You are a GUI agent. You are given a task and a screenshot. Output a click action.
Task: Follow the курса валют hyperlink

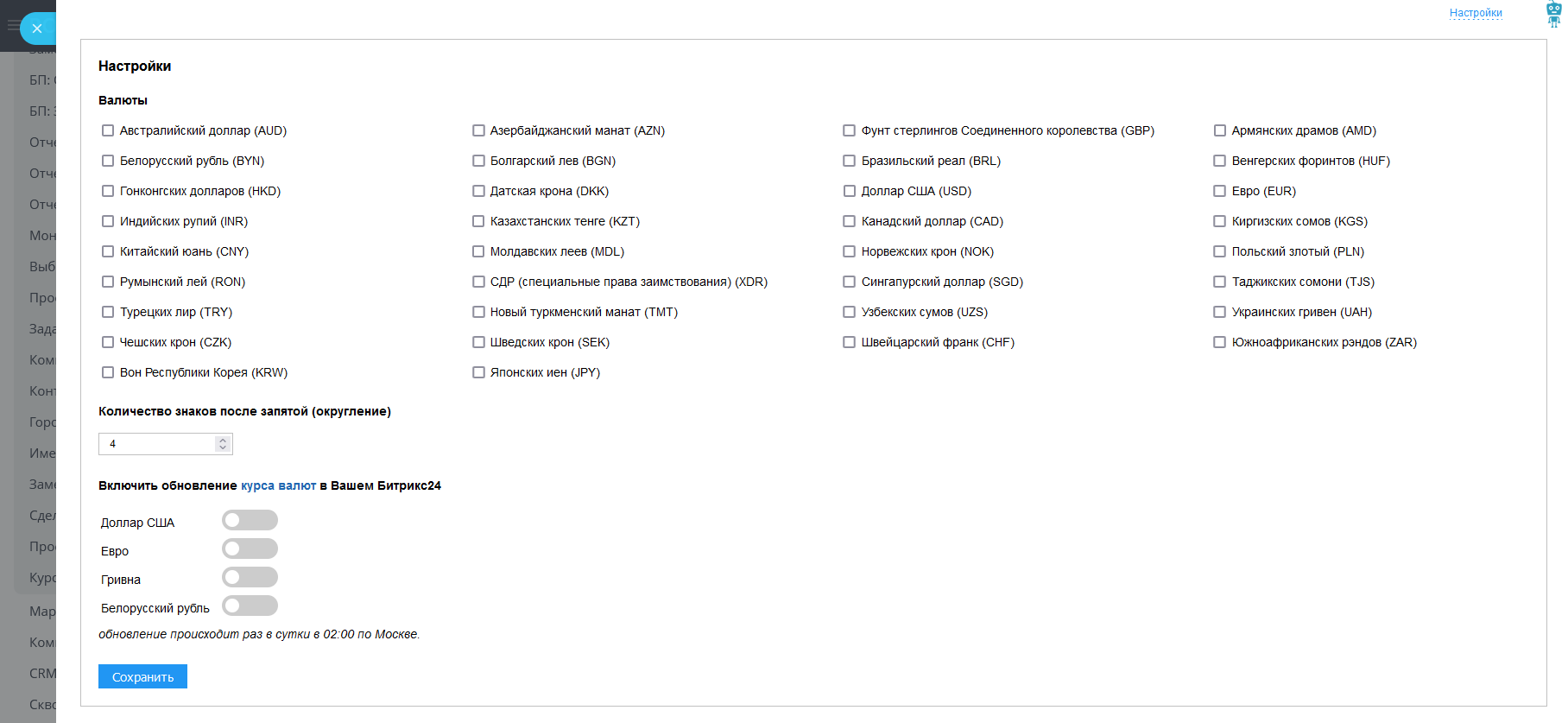(278, 485)
